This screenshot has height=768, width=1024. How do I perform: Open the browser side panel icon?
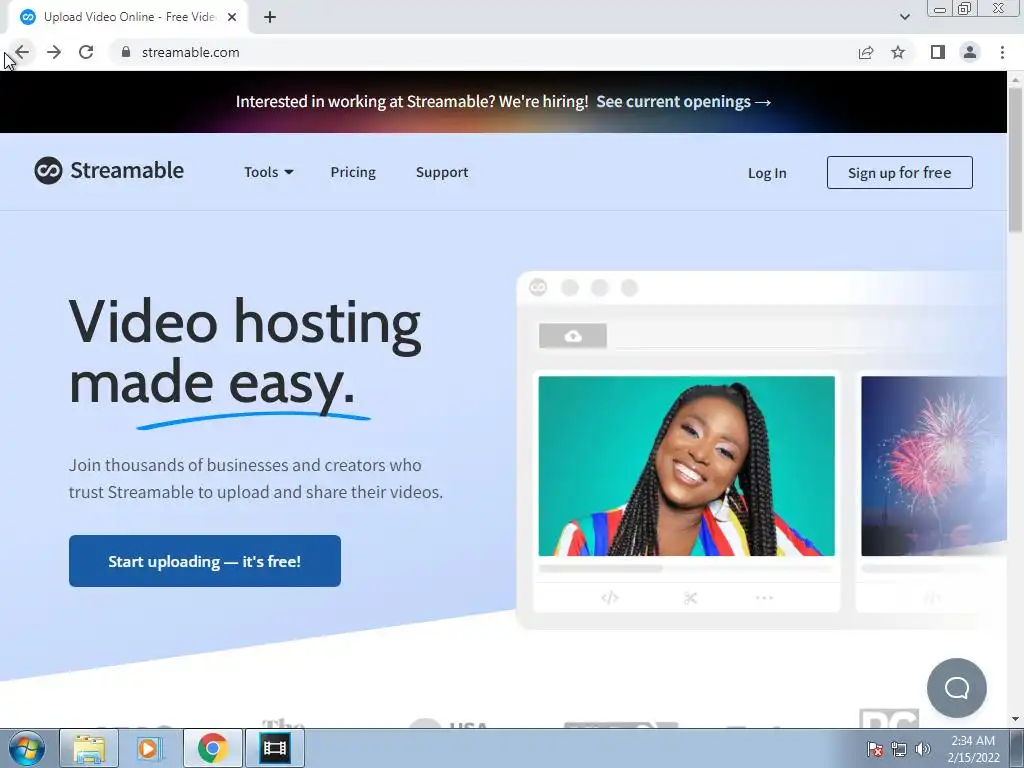point(938,52)
